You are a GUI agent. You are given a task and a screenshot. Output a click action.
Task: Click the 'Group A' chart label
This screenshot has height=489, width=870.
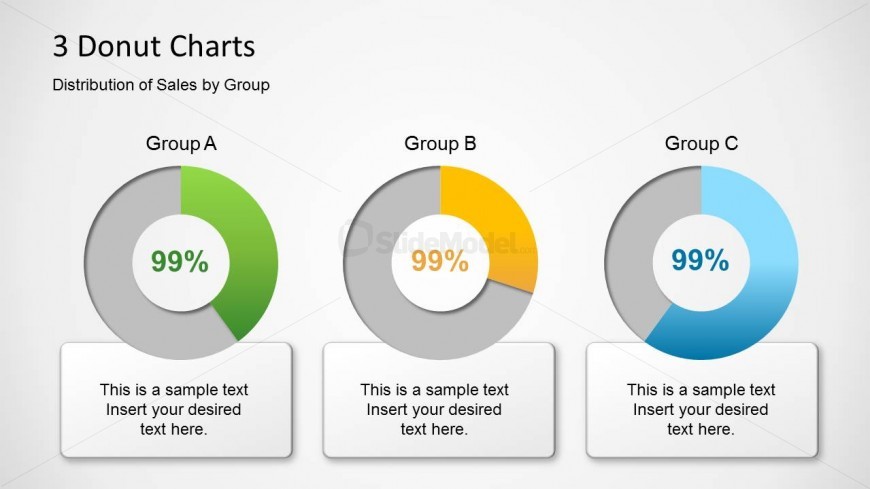point(181,144)
